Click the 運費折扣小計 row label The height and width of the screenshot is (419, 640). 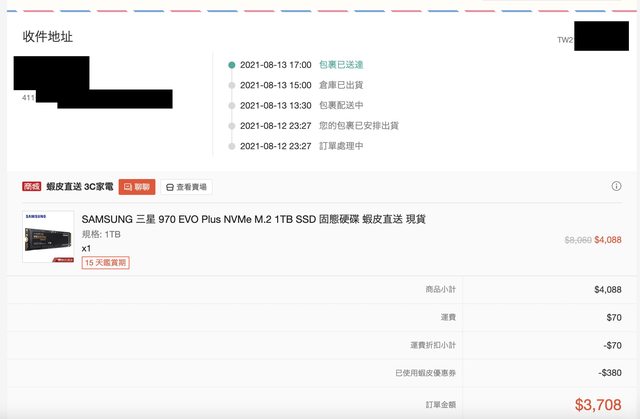tap(432, 345)
